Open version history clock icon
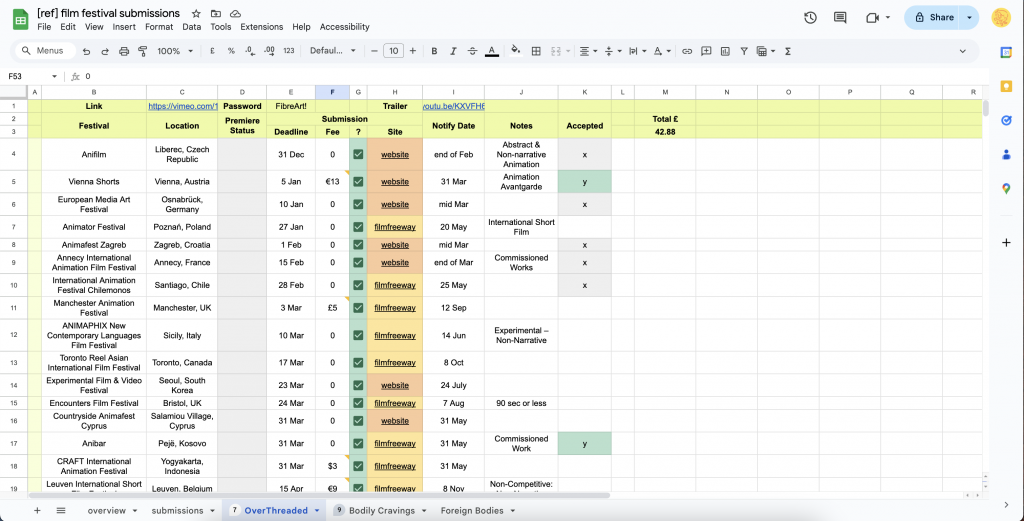Screen dimensions: 1024x521 810,18
